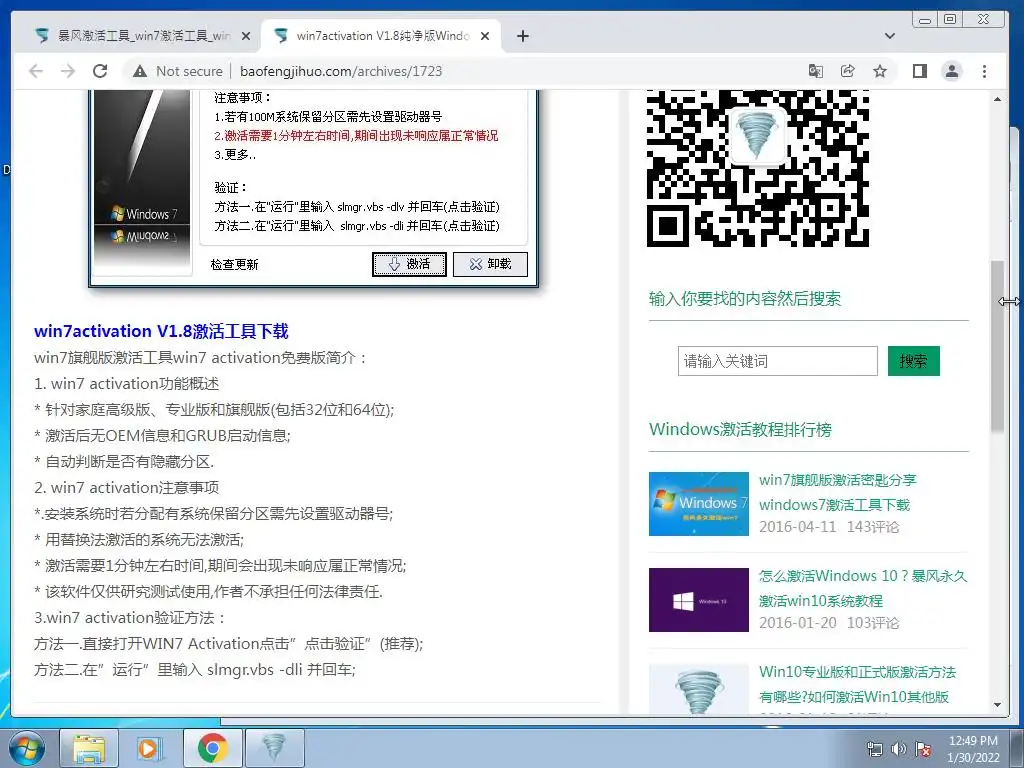
Task: Open Chrome's three-dot menu
Action: pyautogui.click(x=984, y=71)
